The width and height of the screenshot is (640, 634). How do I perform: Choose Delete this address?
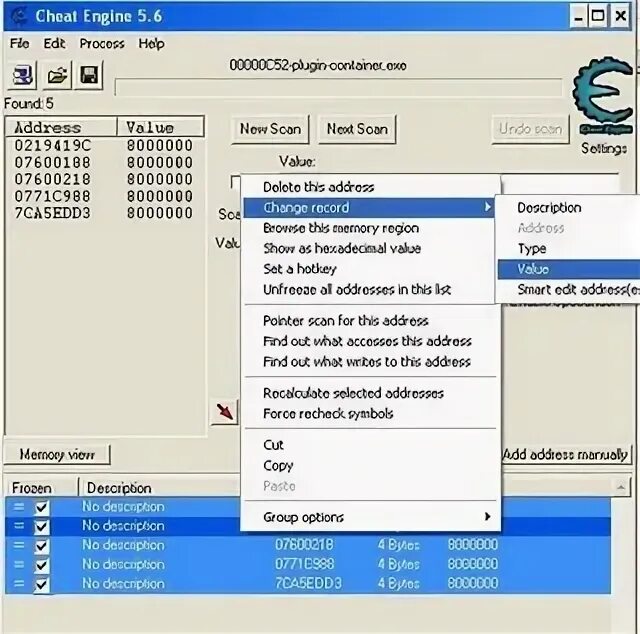318,187
